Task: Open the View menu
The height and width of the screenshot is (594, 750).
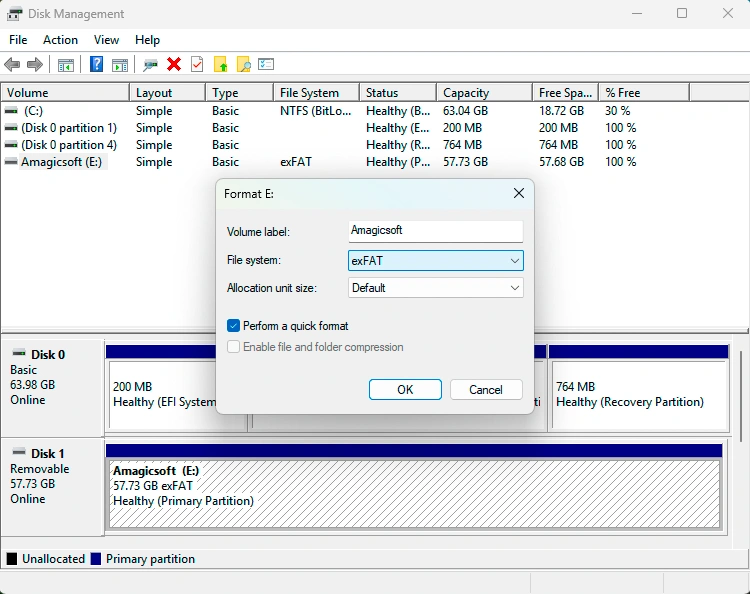Action: pyautogui.click(x=106, y=40)
